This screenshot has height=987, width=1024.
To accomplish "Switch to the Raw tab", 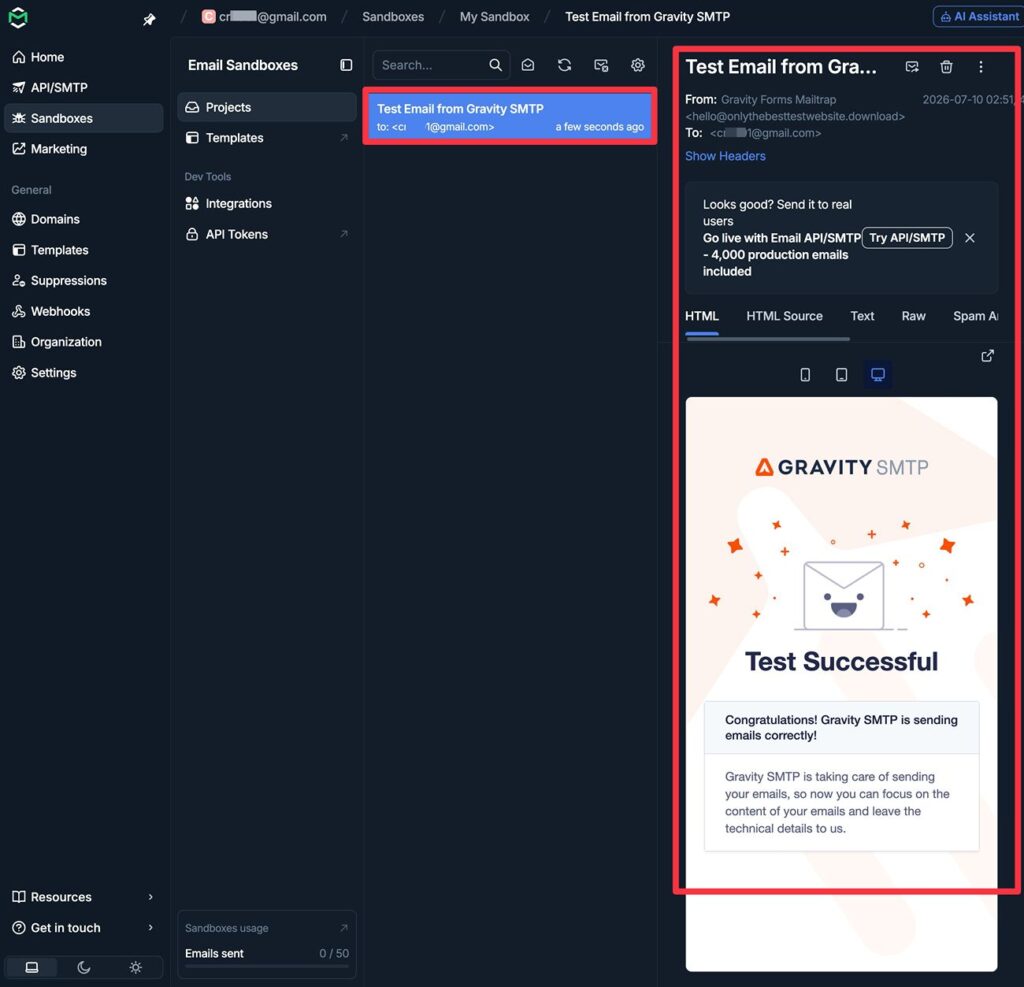I will [914, 316].
